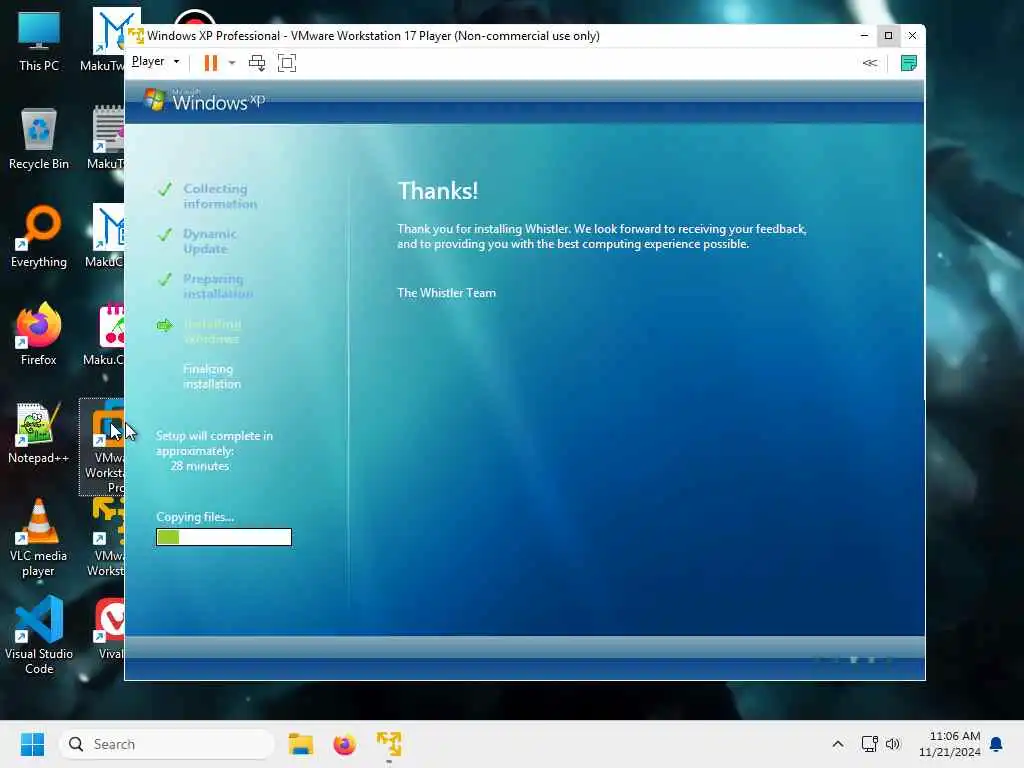Image resolution: width=1024 pixels, height=768 pixels.
Task: Open File Explorer from taskbar
Action: click(301, 744)
